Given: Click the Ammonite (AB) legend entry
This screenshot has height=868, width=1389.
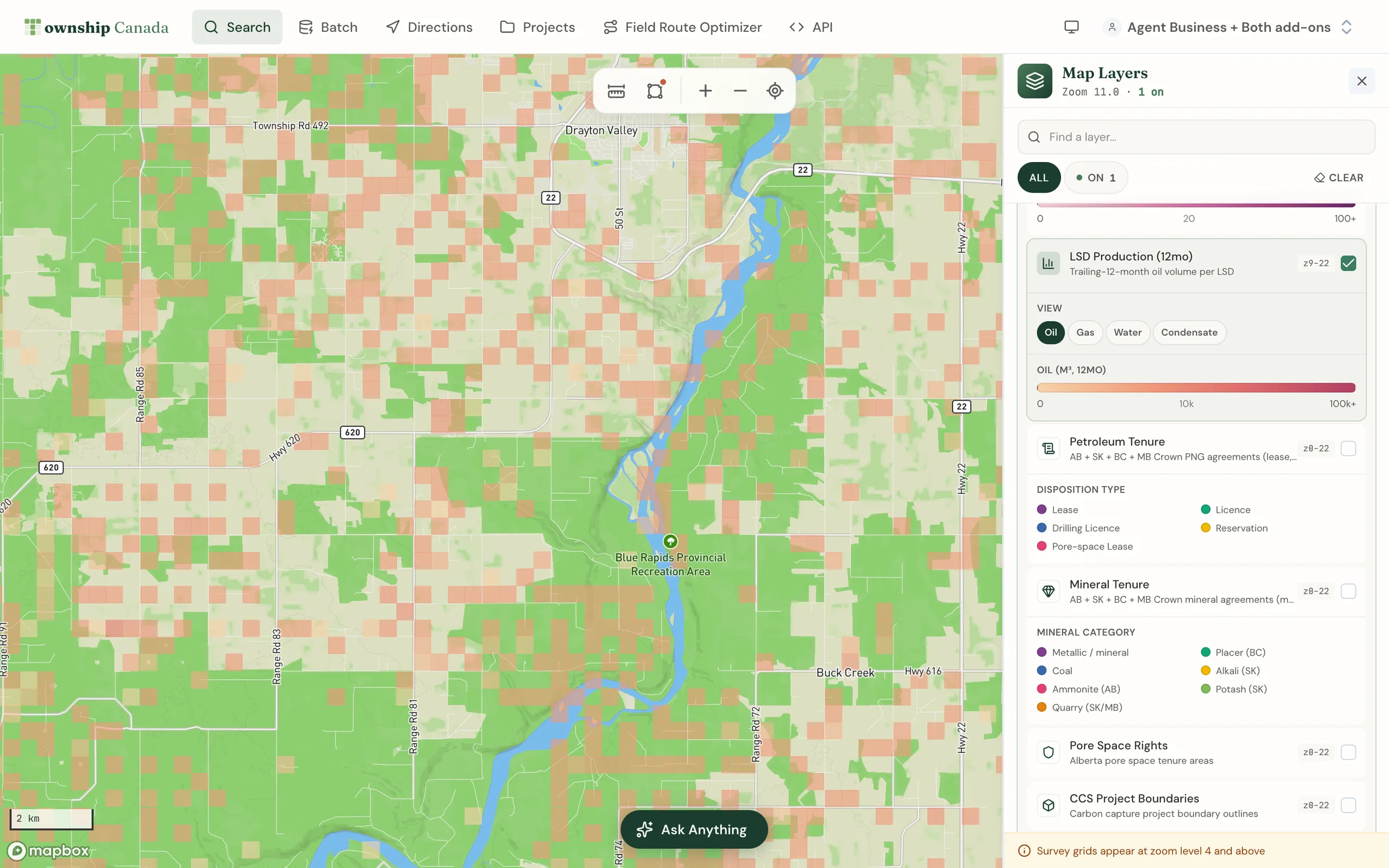Looking at the screenshot, I should (x=1079, y=689).
